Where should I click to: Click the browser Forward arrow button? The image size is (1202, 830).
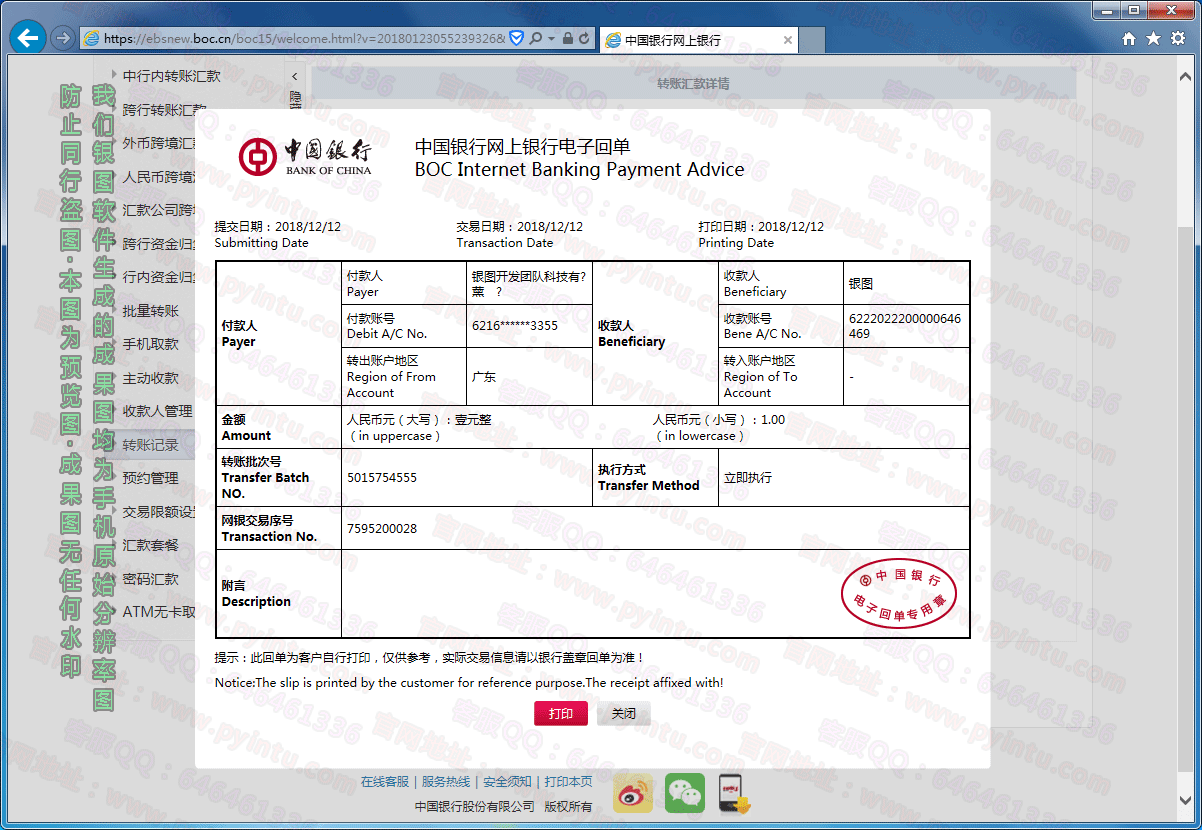click(62, 39)
